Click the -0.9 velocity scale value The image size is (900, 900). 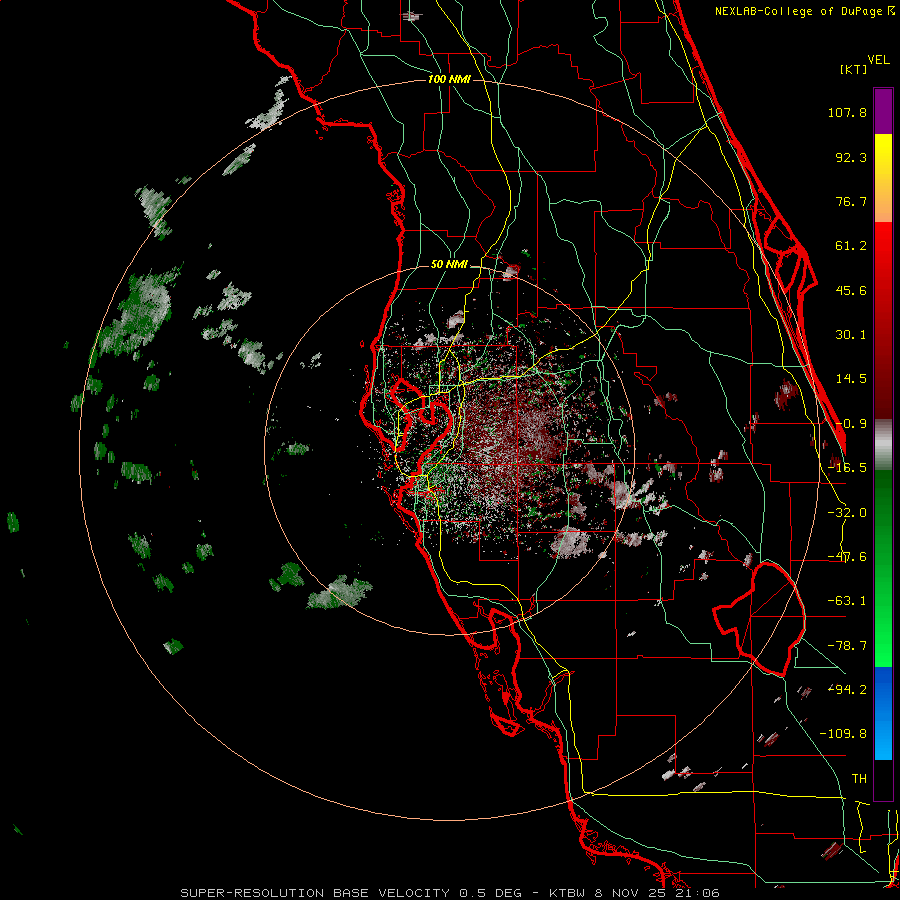click(851, 424)
